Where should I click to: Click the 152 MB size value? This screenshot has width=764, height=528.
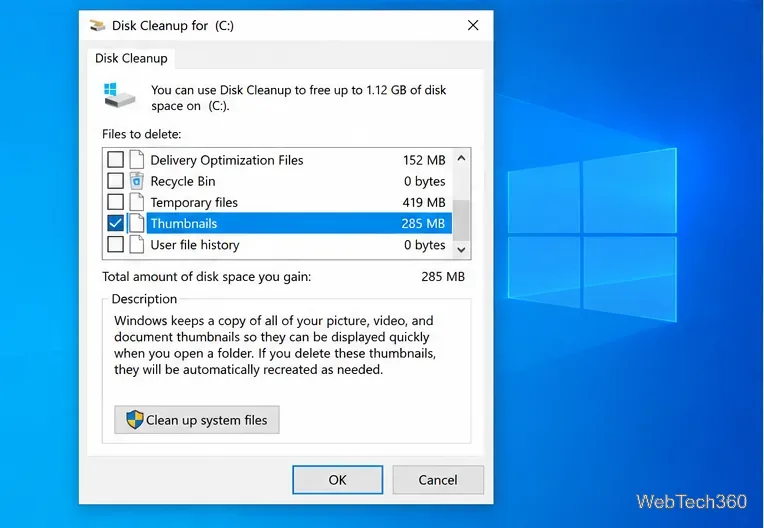point(424,160)
